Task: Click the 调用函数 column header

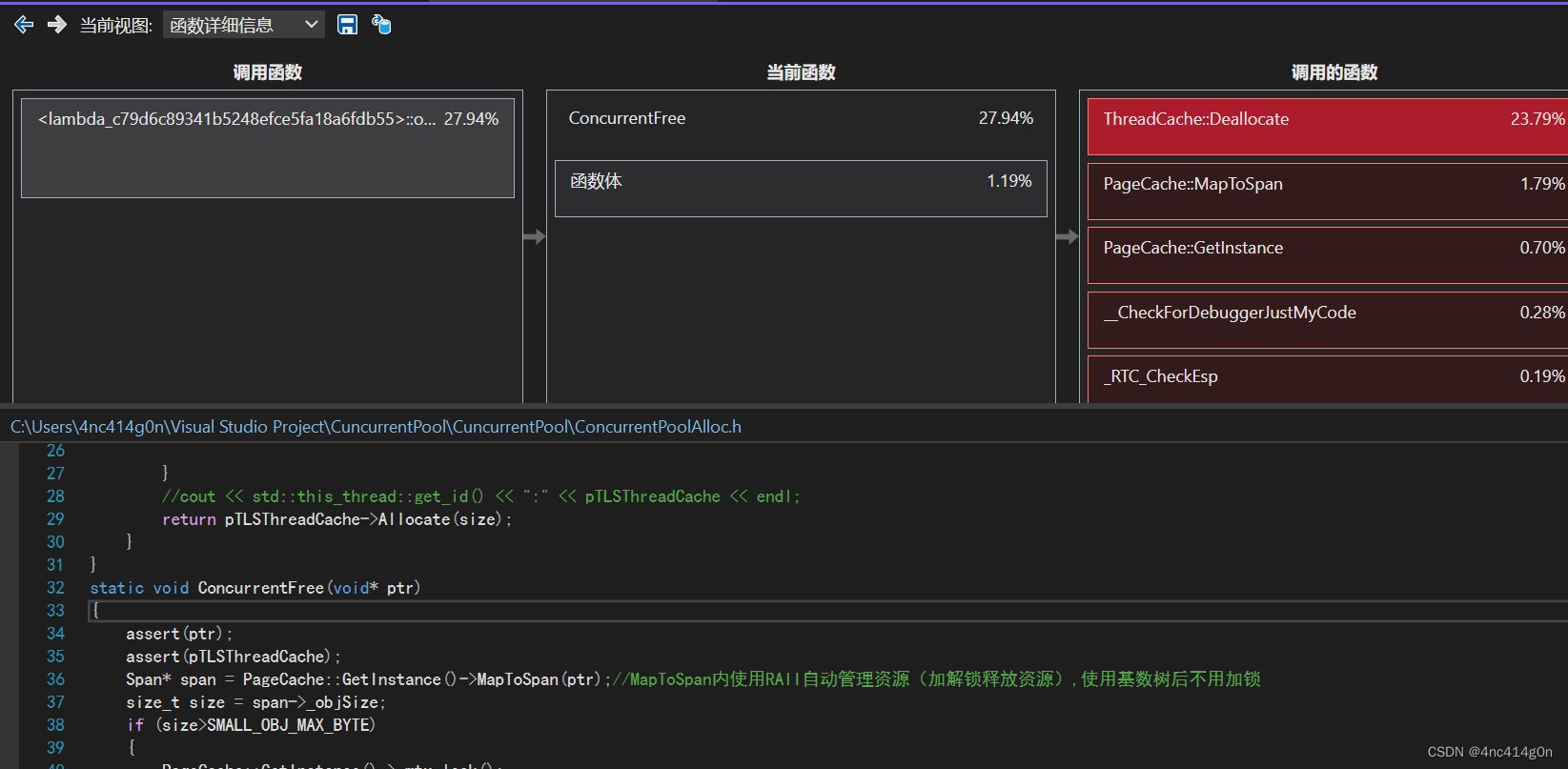Action: coord(268,72)
